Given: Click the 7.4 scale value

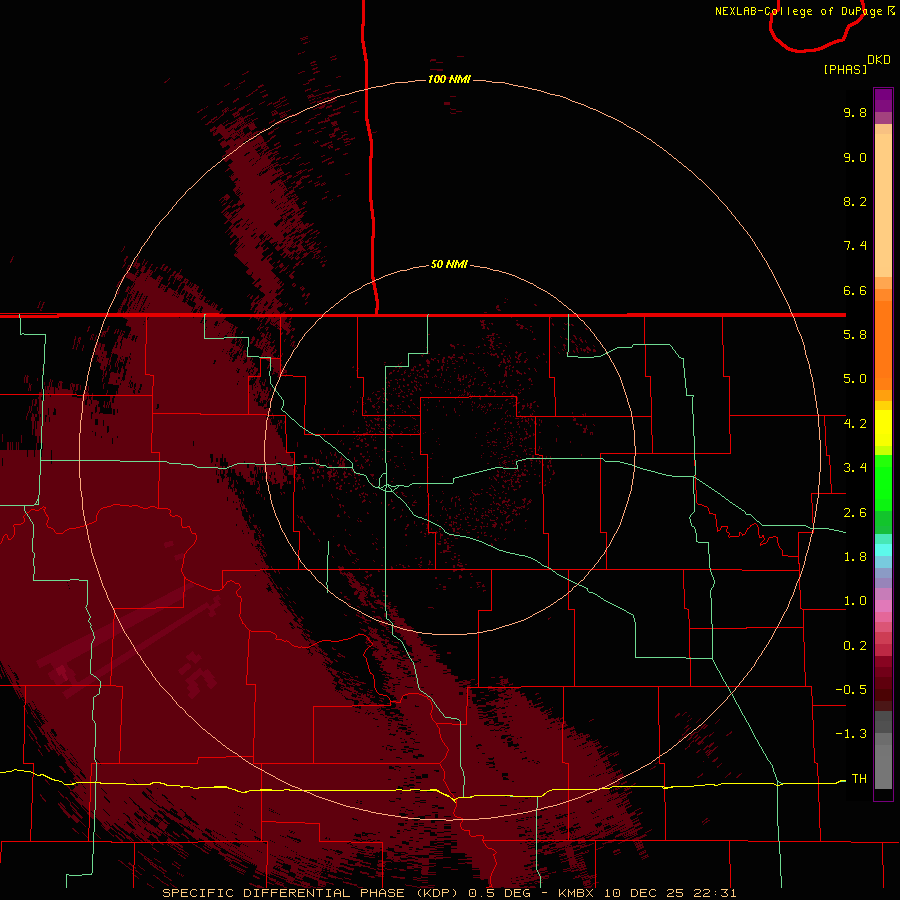Looking at the screenshot, I should click(855, 246).
